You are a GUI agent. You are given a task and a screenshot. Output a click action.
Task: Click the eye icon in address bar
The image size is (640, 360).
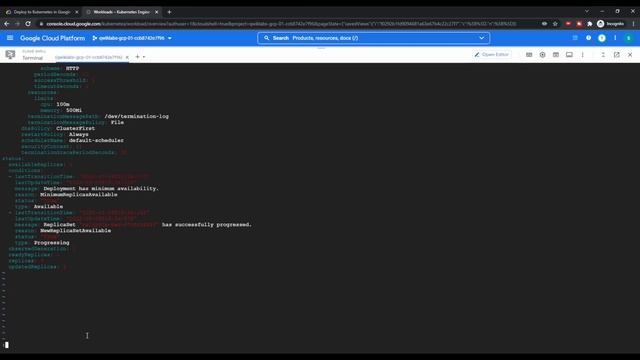point(544,24)
